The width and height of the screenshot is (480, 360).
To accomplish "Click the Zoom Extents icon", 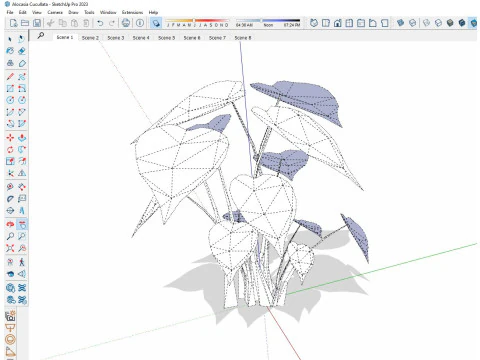I will click(x=10, y=248).
